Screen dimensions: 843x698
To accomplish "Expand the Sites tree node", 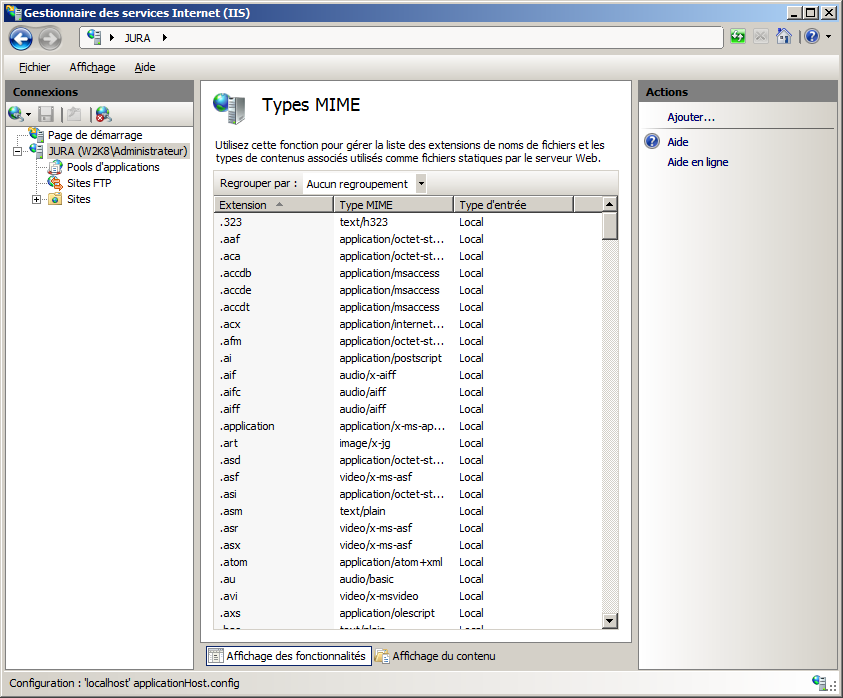I will point(37,199).
